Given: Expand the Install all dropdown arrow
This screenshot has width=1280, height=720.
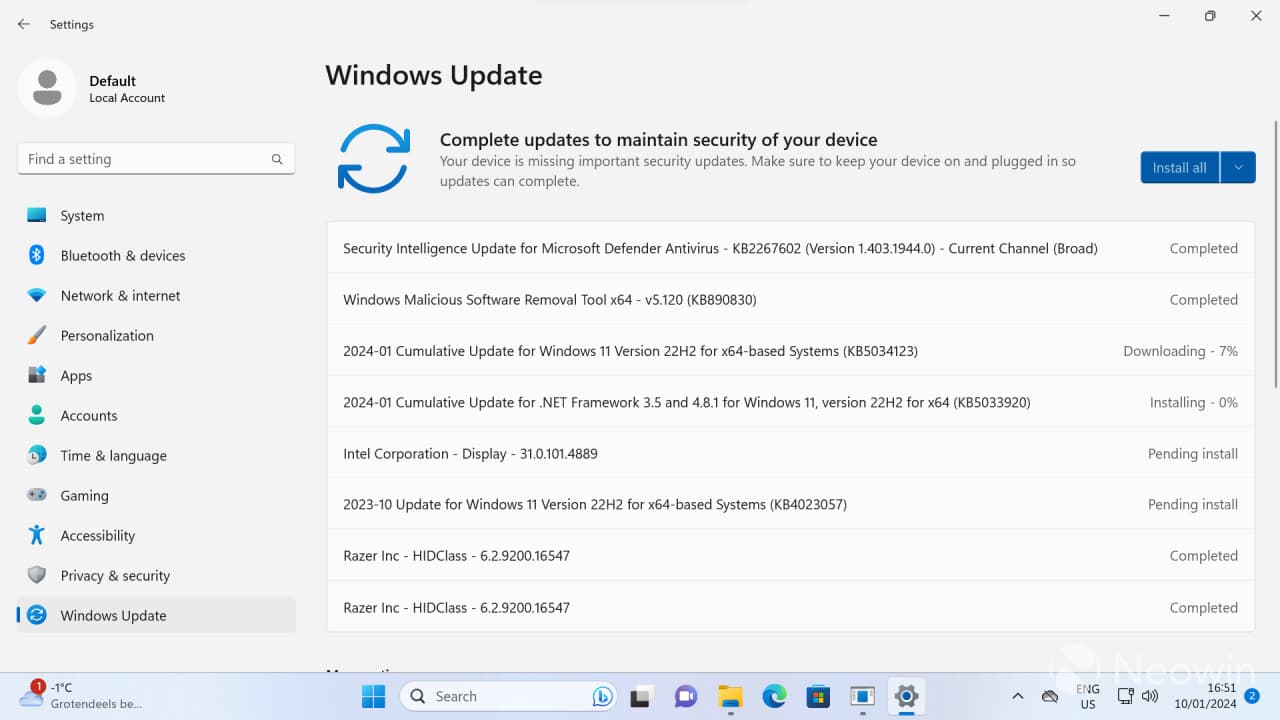Looking at the screenshot, I should coord(1238,168).
